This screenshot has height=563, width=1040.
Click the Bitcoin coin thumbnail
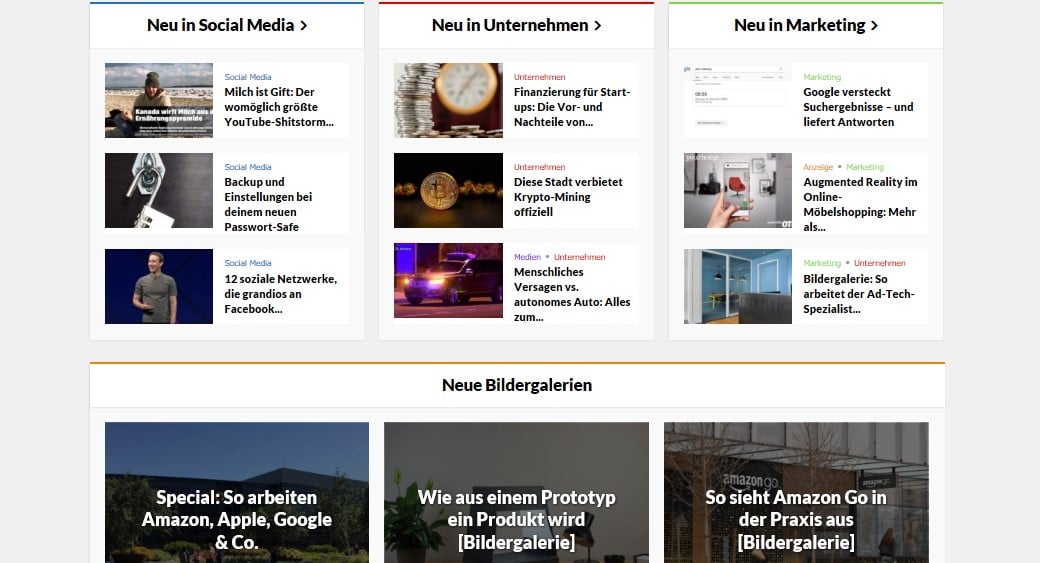click(448, 190)
